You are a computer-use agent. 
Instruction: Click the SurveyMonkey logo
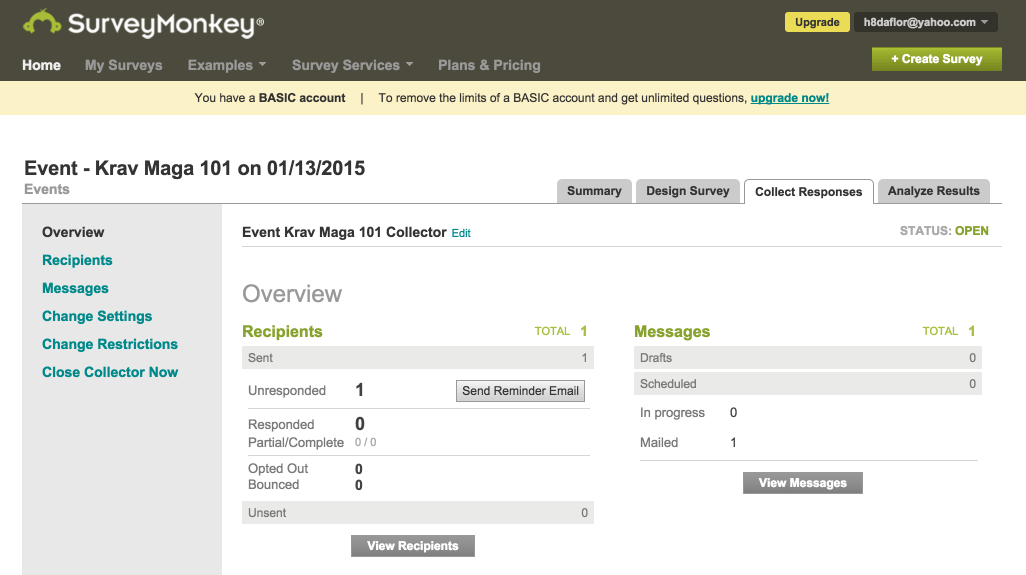(143, 24)
